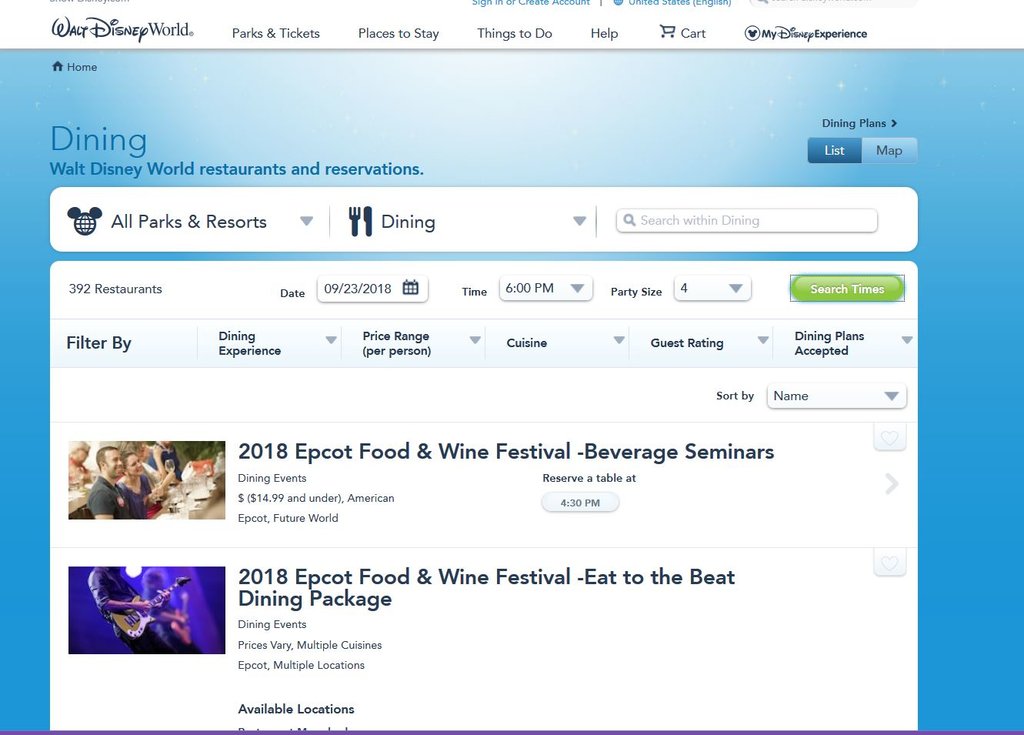Open Parks & Tickets menu
1024x735 pixels.
(276, 33)
